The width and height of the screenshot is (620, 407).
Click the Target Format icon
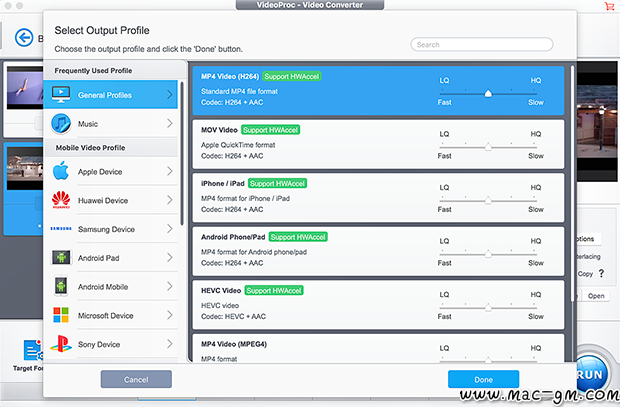click(33, 350)
